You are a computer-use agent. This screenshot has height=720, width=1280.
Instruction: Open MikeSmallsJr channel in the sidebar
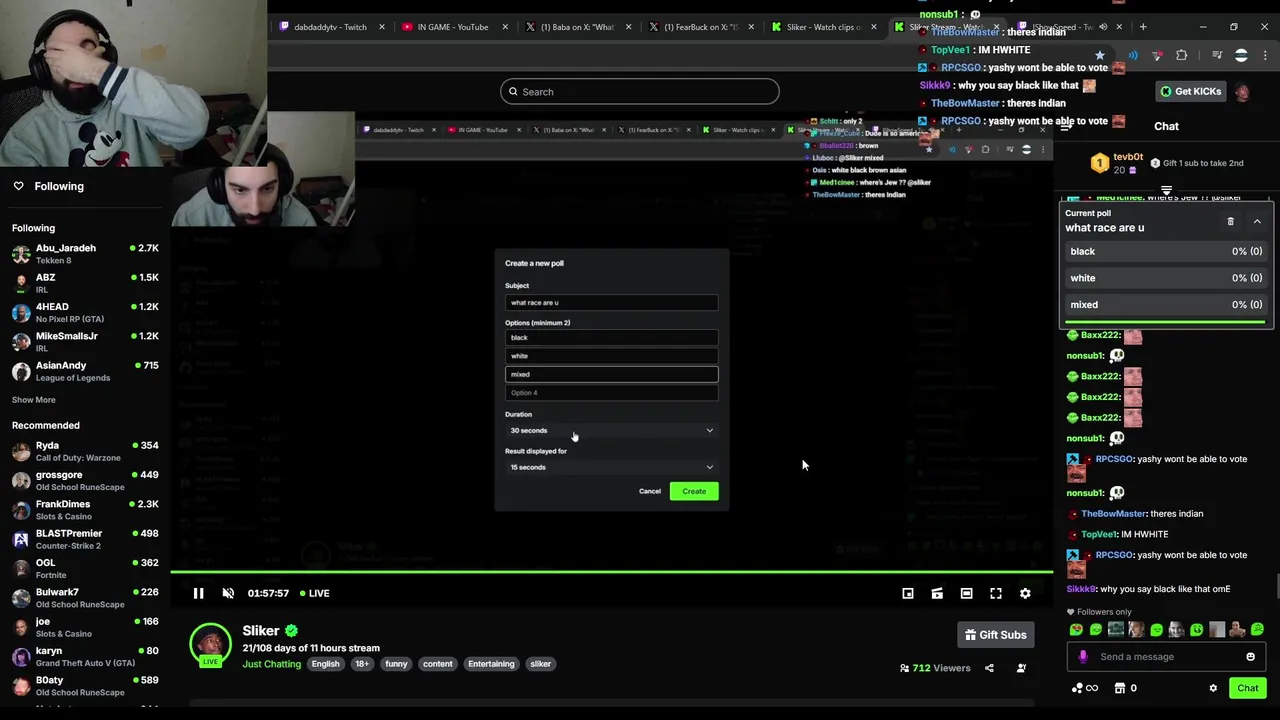pyautogui.click(x=85, y=342)
